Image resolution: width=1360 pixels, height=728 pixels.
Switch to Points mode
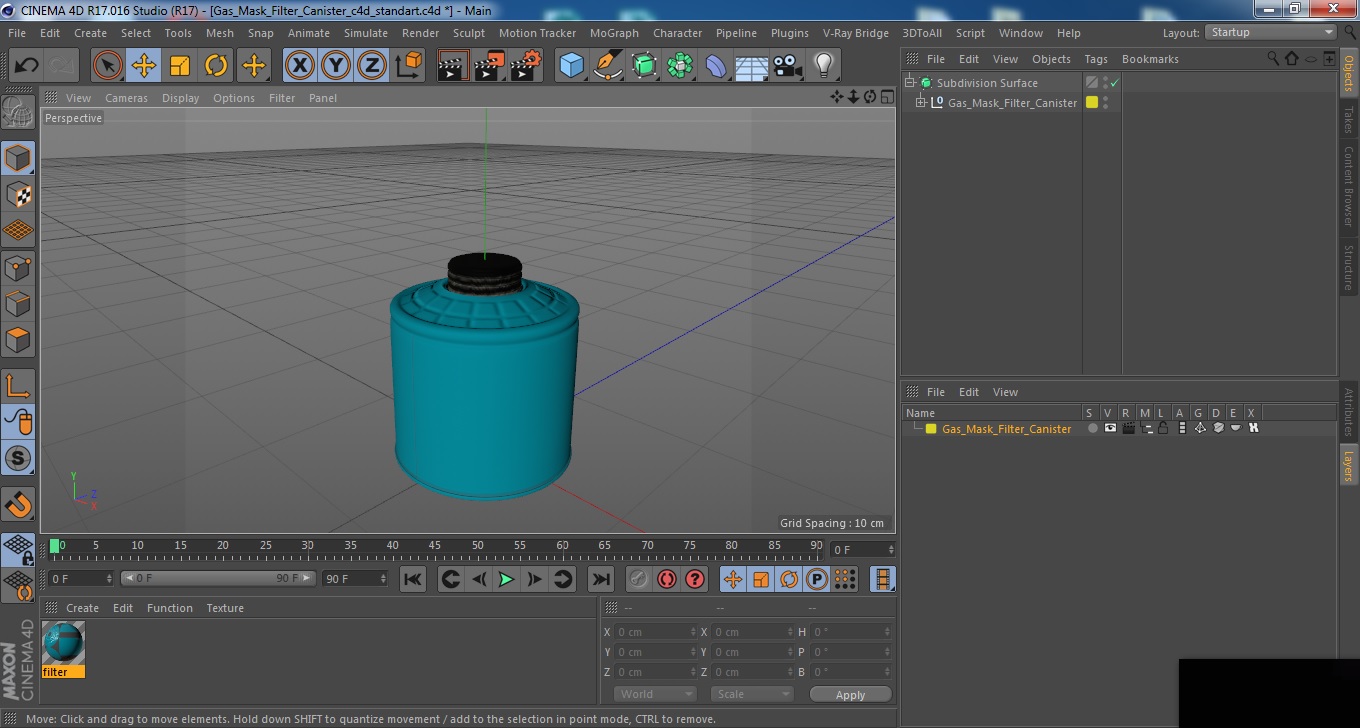pos(18,267)
